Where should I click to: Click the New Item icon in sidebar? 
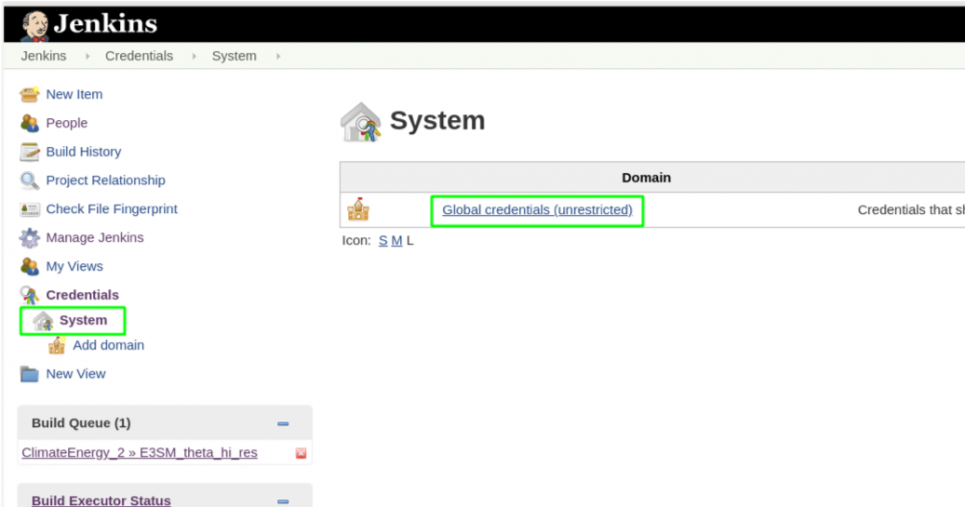pos(30,95)
